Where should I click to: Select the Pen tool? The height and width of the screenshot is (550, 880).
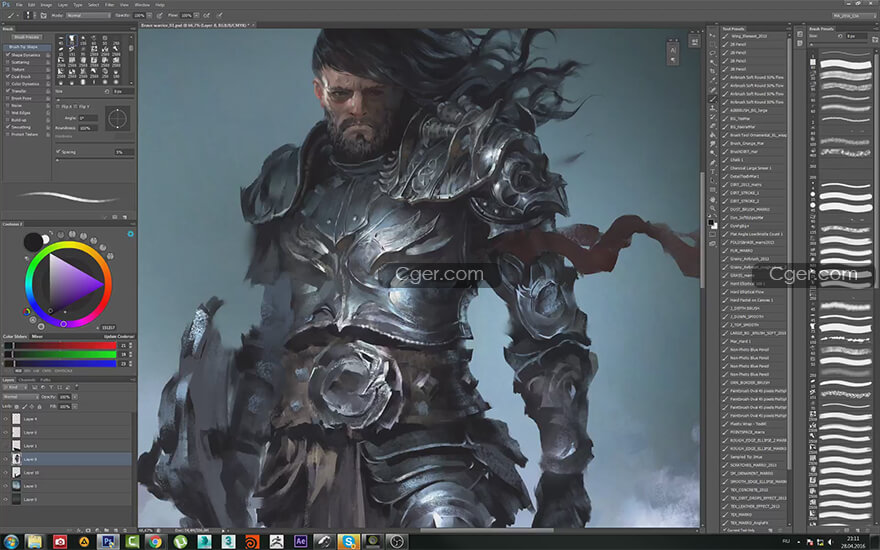pos(712,162)
